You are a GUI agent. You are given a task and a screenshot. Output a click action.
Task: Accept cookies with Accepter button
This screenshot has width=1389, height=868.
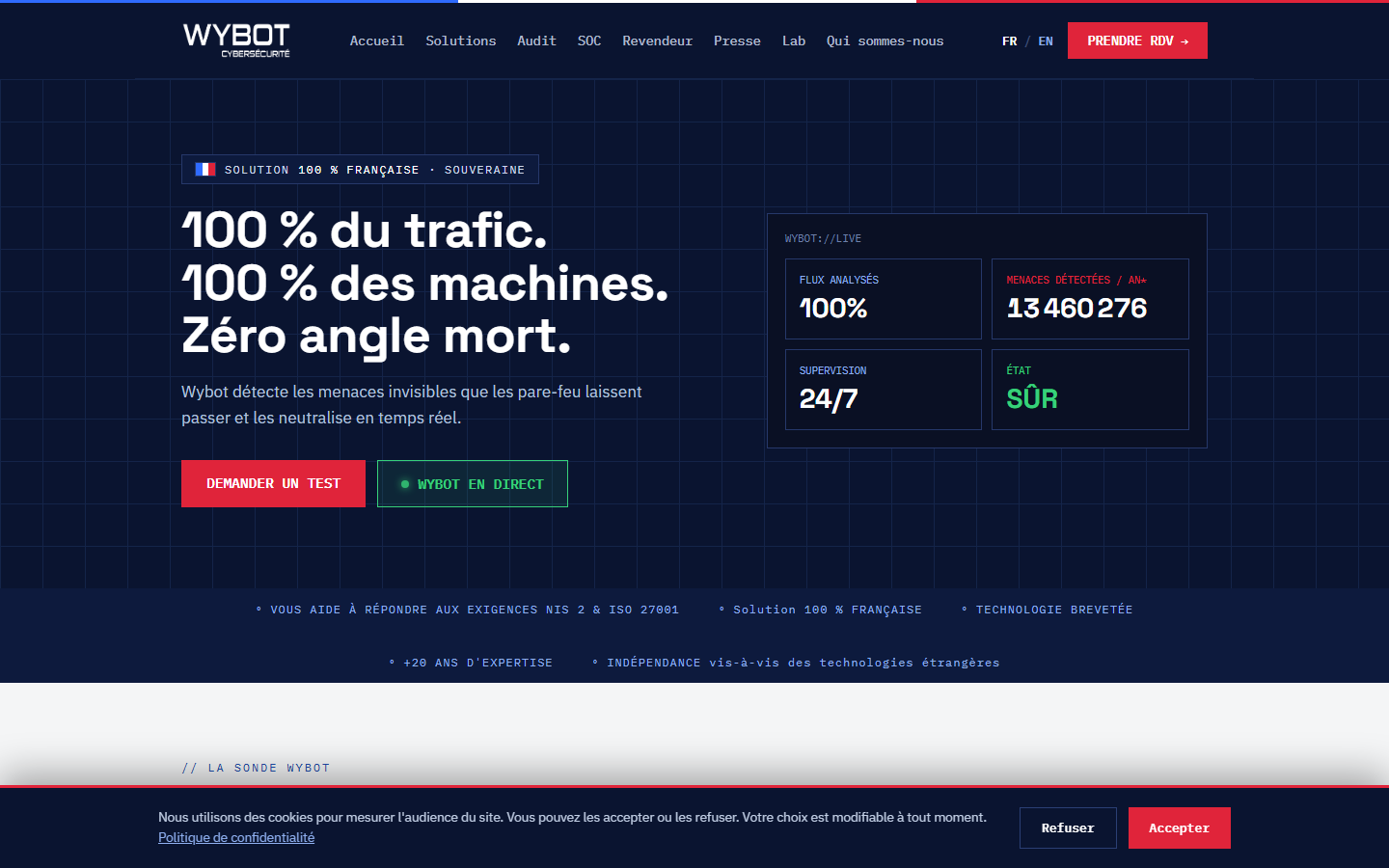tap(1179, 827)
